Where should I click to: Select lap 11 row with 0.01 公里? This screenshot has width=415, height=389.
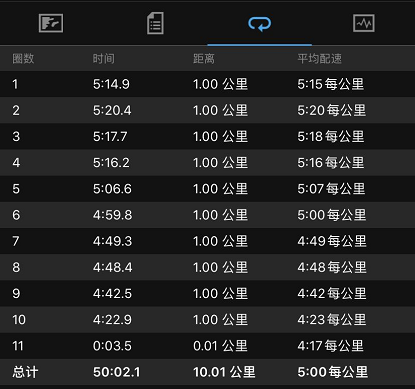(x=207, y=346)
